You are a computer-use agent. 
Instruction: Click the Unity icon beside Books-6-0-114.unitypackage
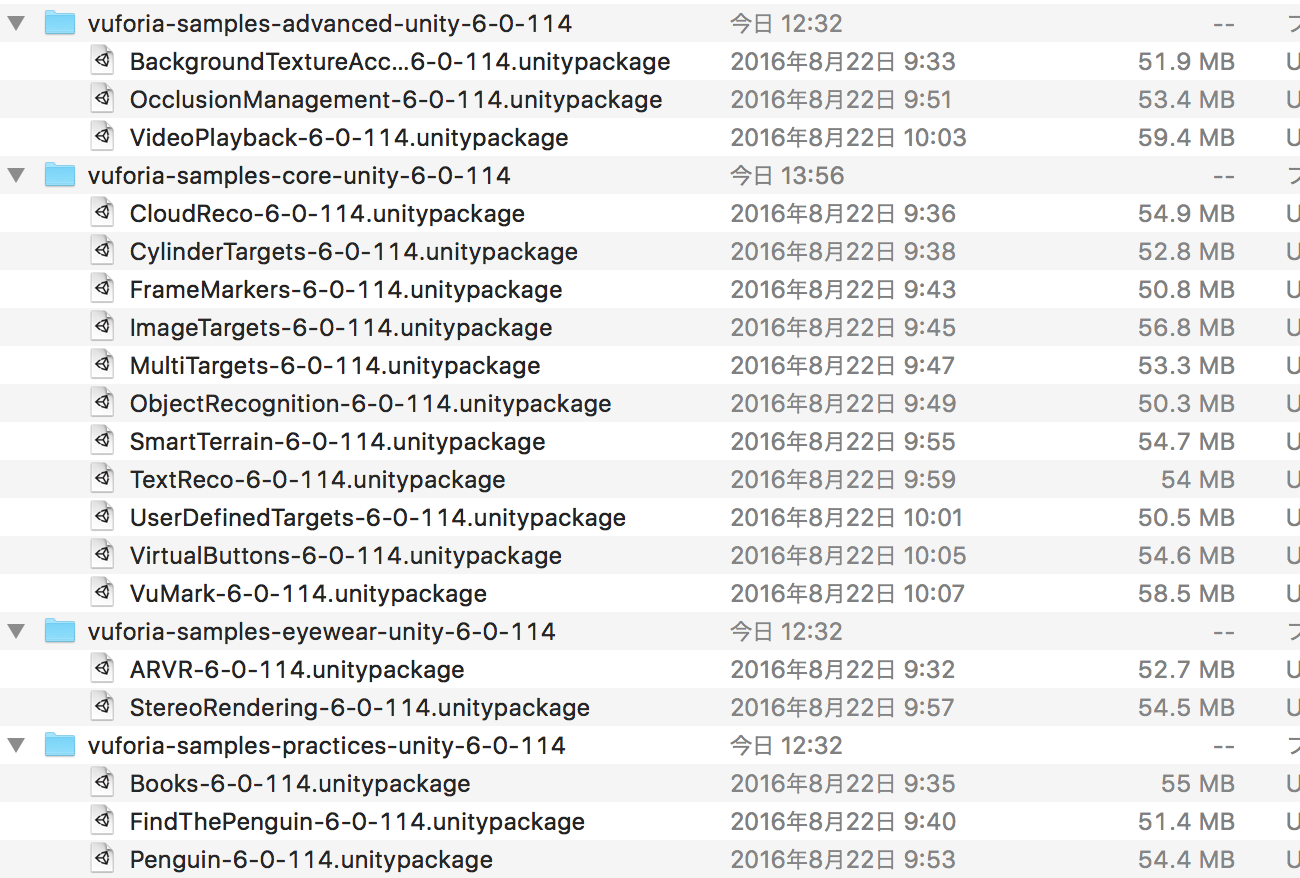point(102,784)
